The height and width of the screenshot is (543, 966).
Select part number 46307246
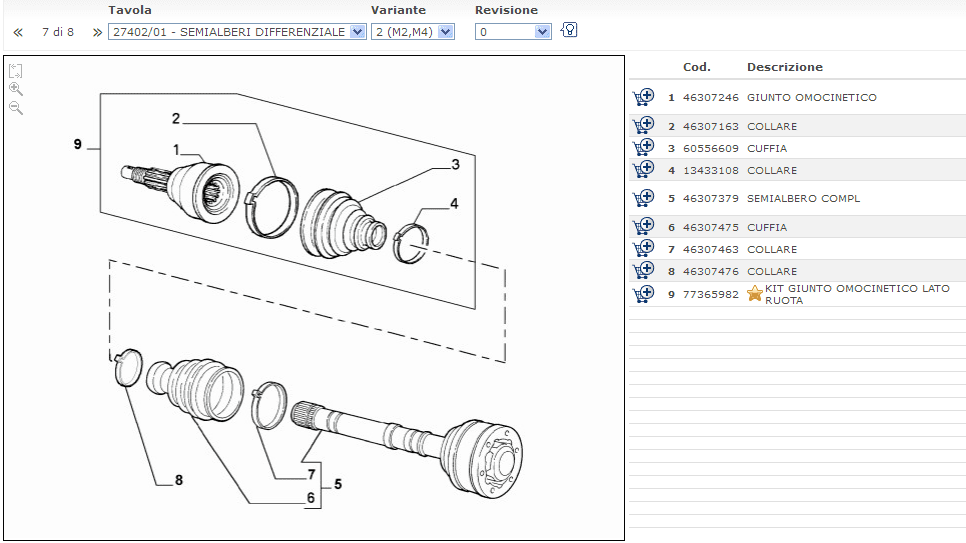(x=710, y=97)
